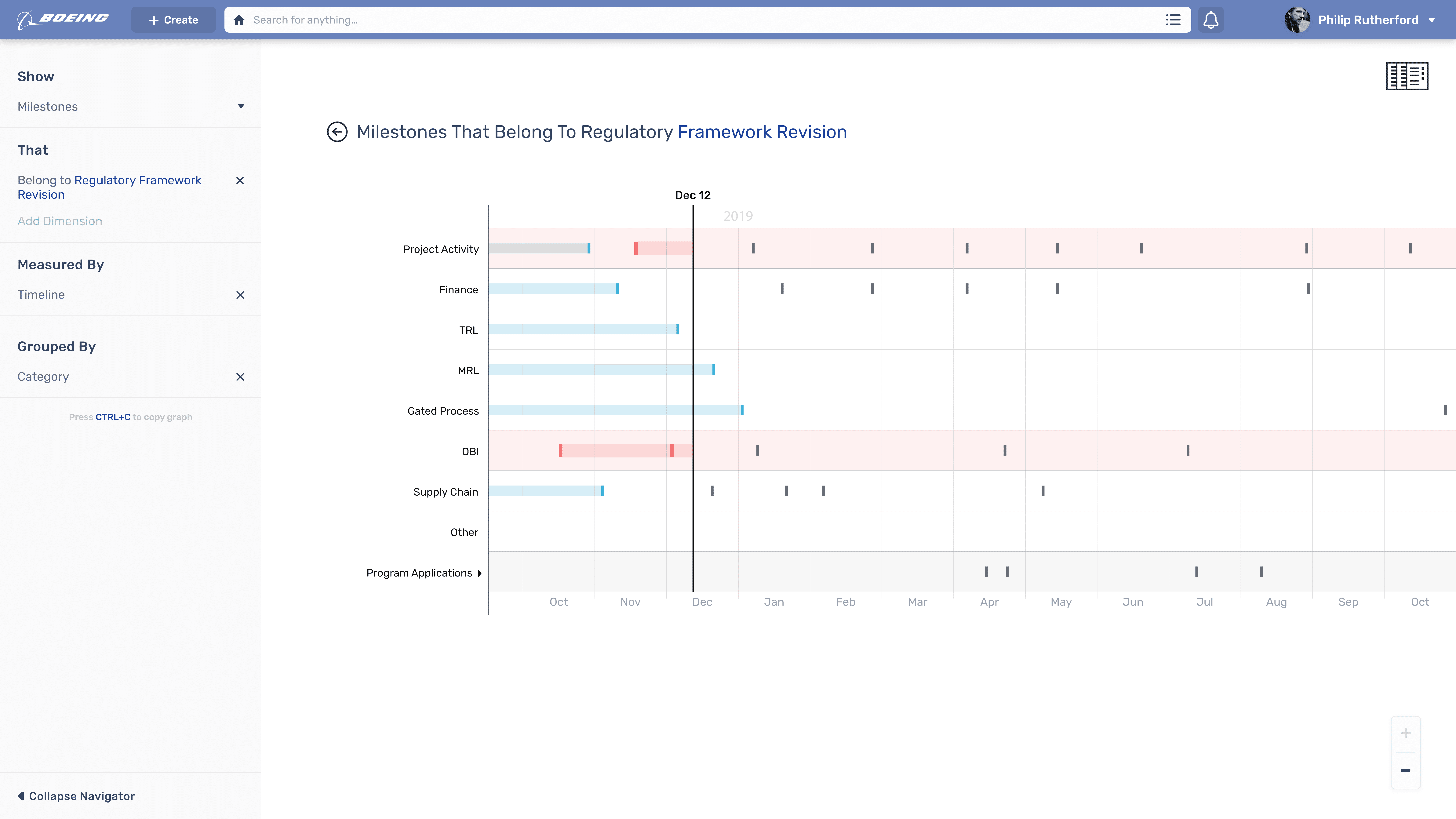Remove the Category grouping

240,377
